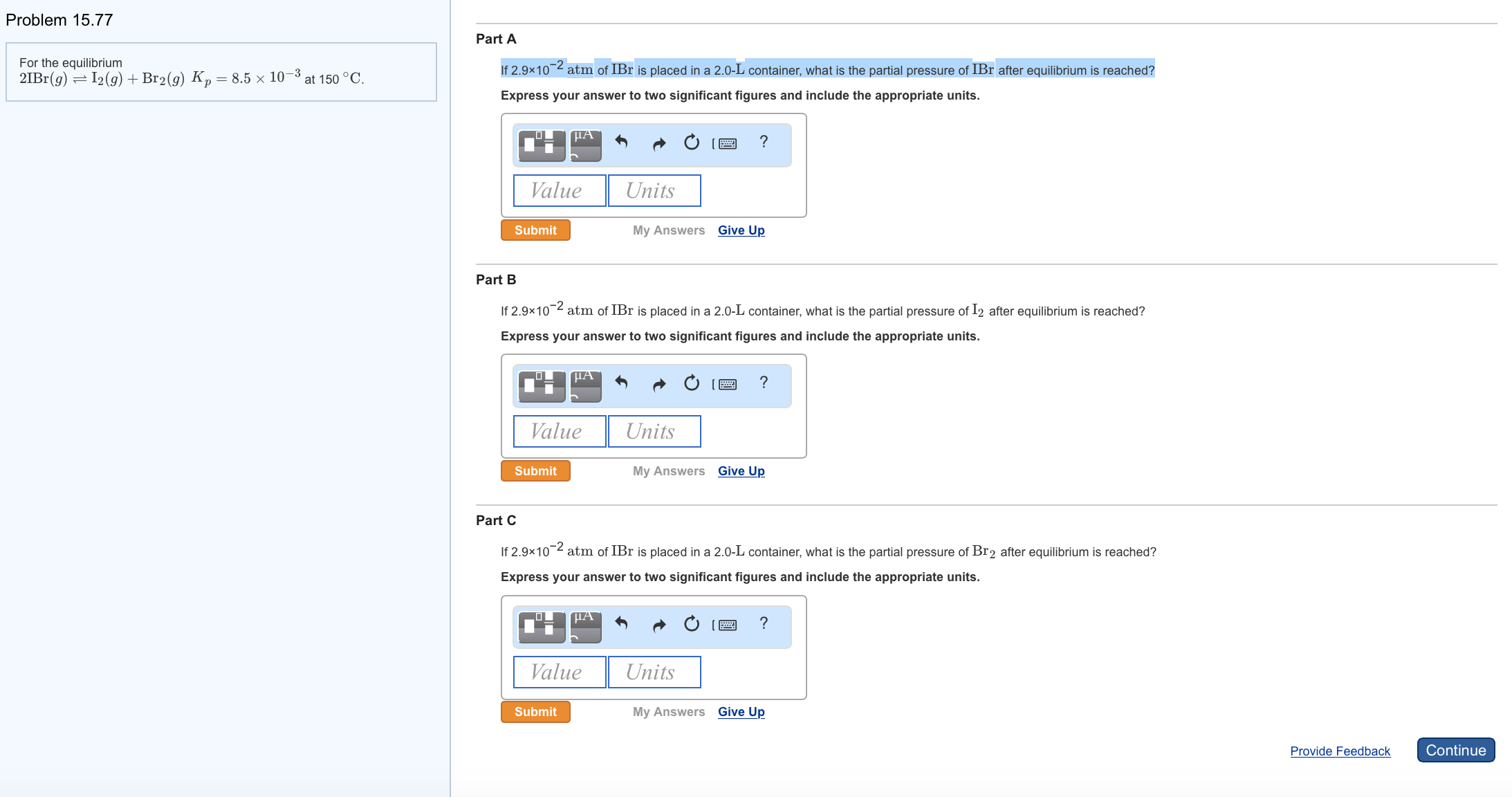Submit the Part C answer
The width and height of the screenshot is (1512, 797).
click(x=535, y=711)
